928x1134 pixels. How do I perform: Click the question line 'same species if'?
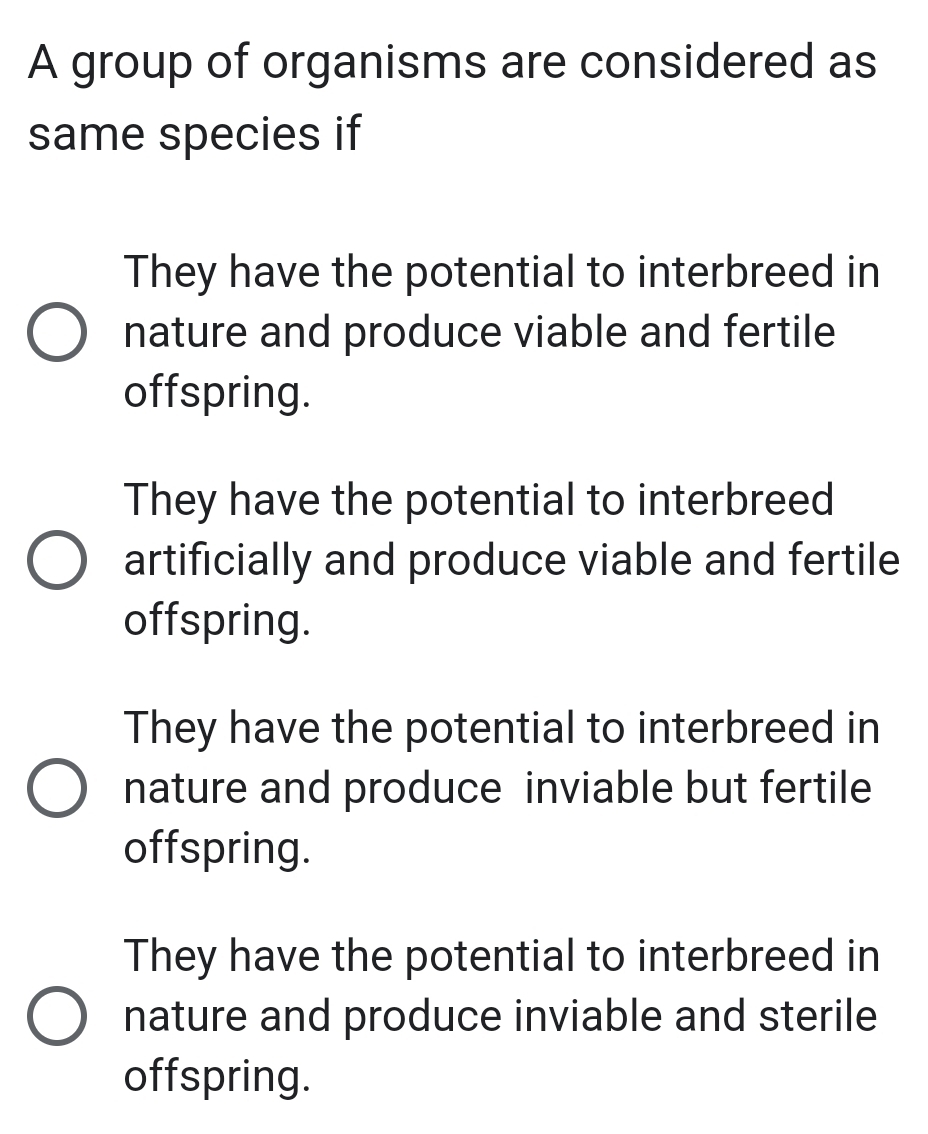pos(194,133)
